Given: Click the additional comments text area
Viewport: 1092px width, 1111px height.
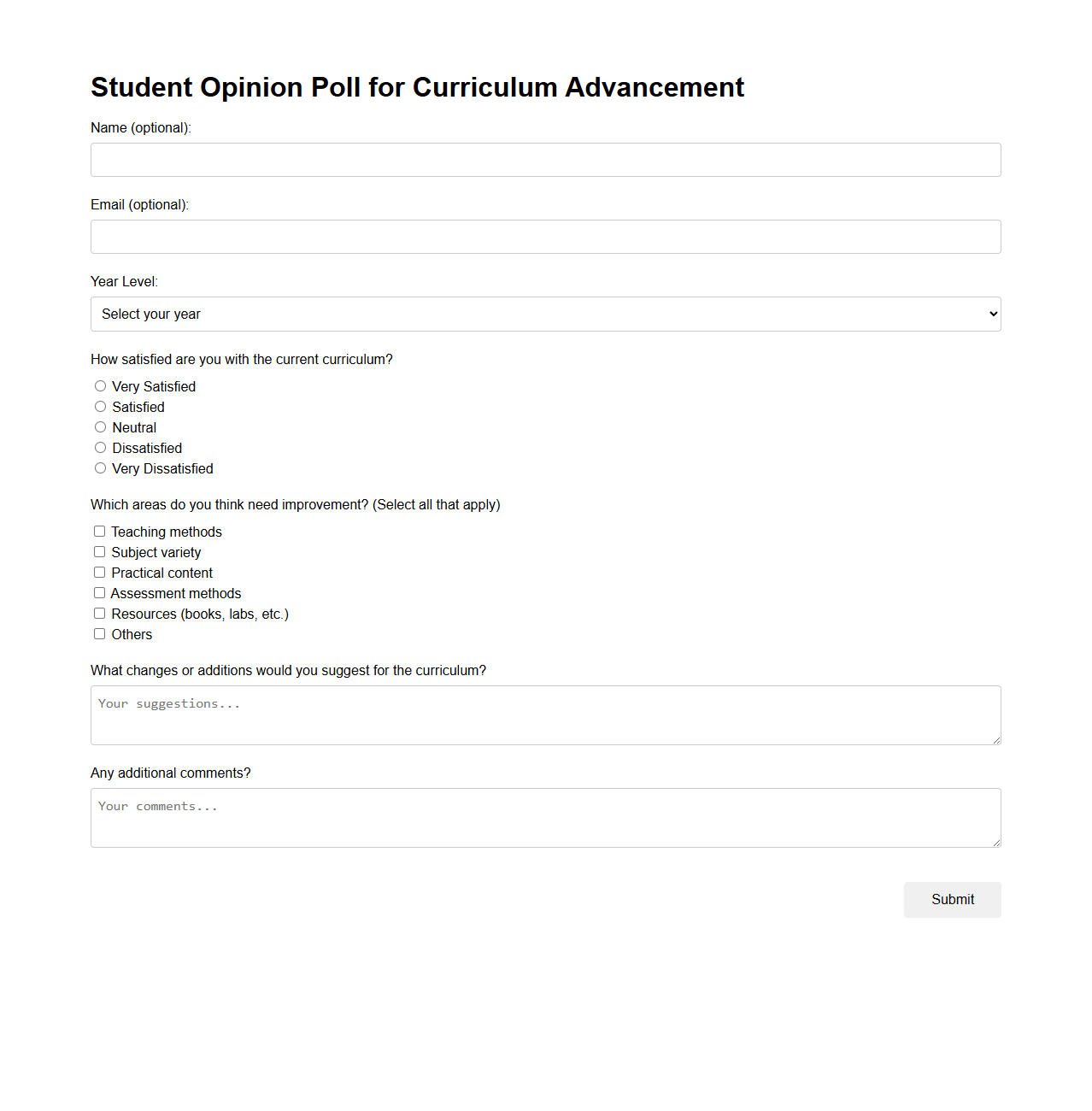Looking at the screenshot, I should 545,817.
